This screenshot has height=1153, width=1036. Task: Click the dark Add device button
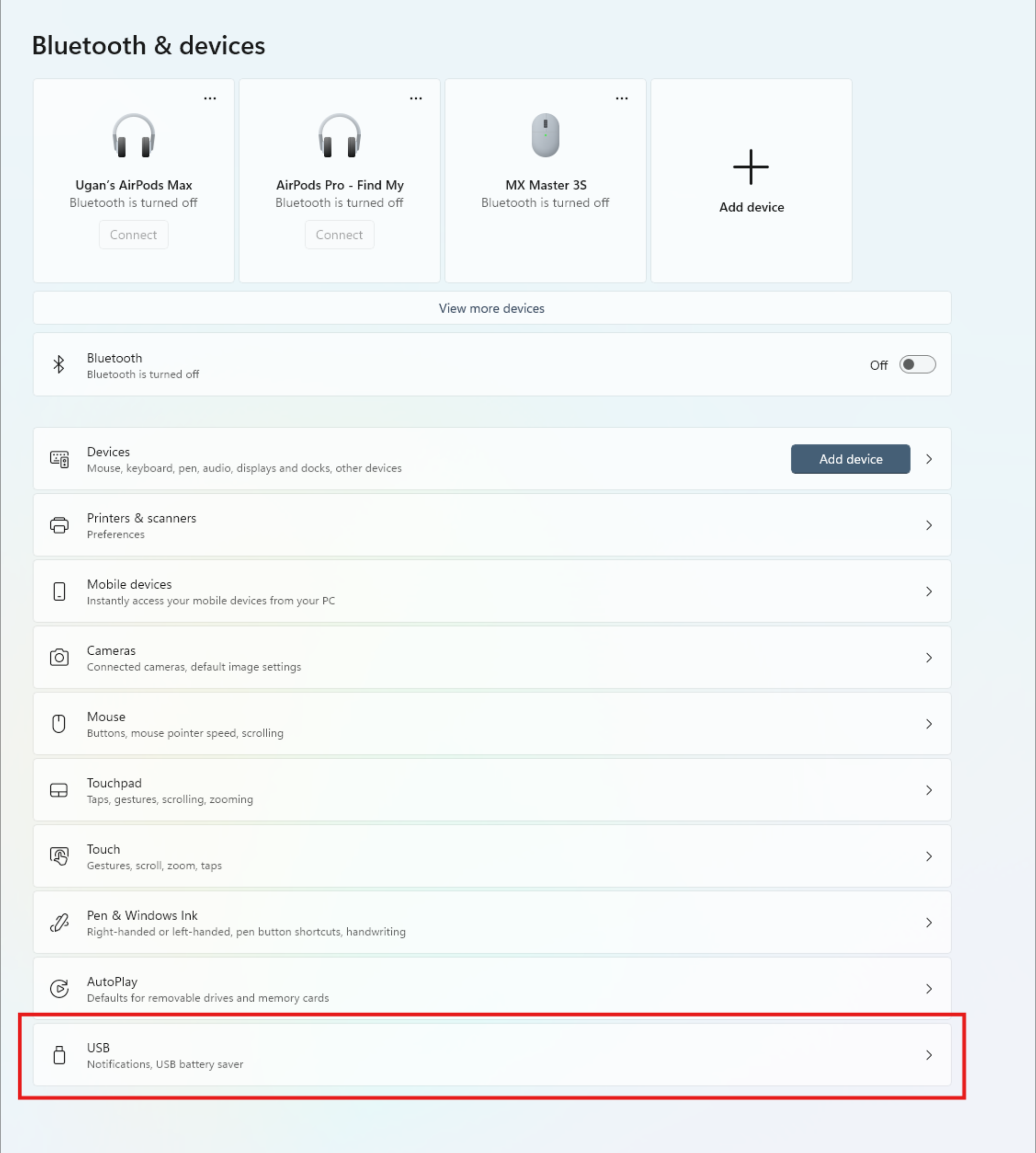click(851, 459)
